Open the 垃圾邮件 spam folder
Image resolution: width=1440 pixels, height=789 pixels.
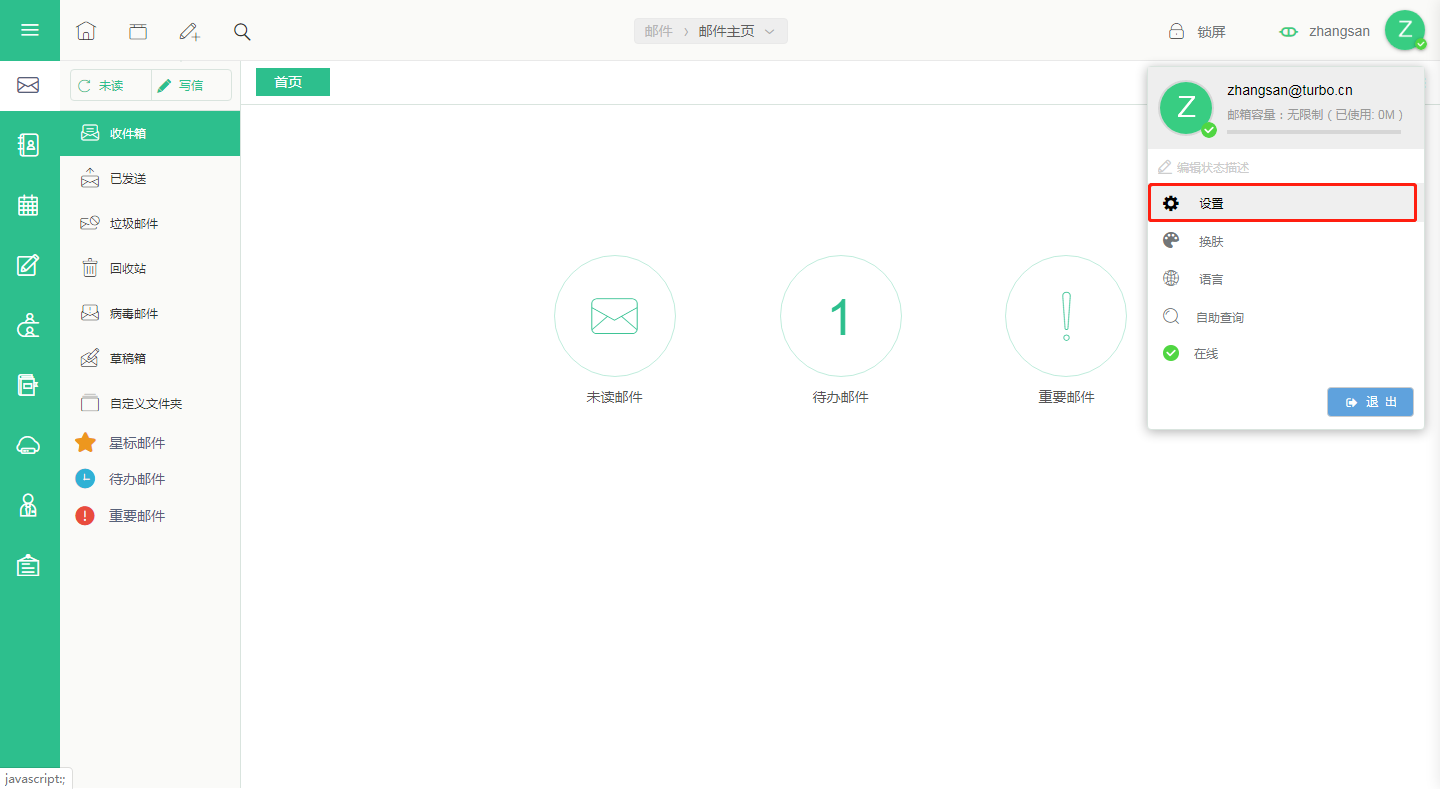coord(150,223)
